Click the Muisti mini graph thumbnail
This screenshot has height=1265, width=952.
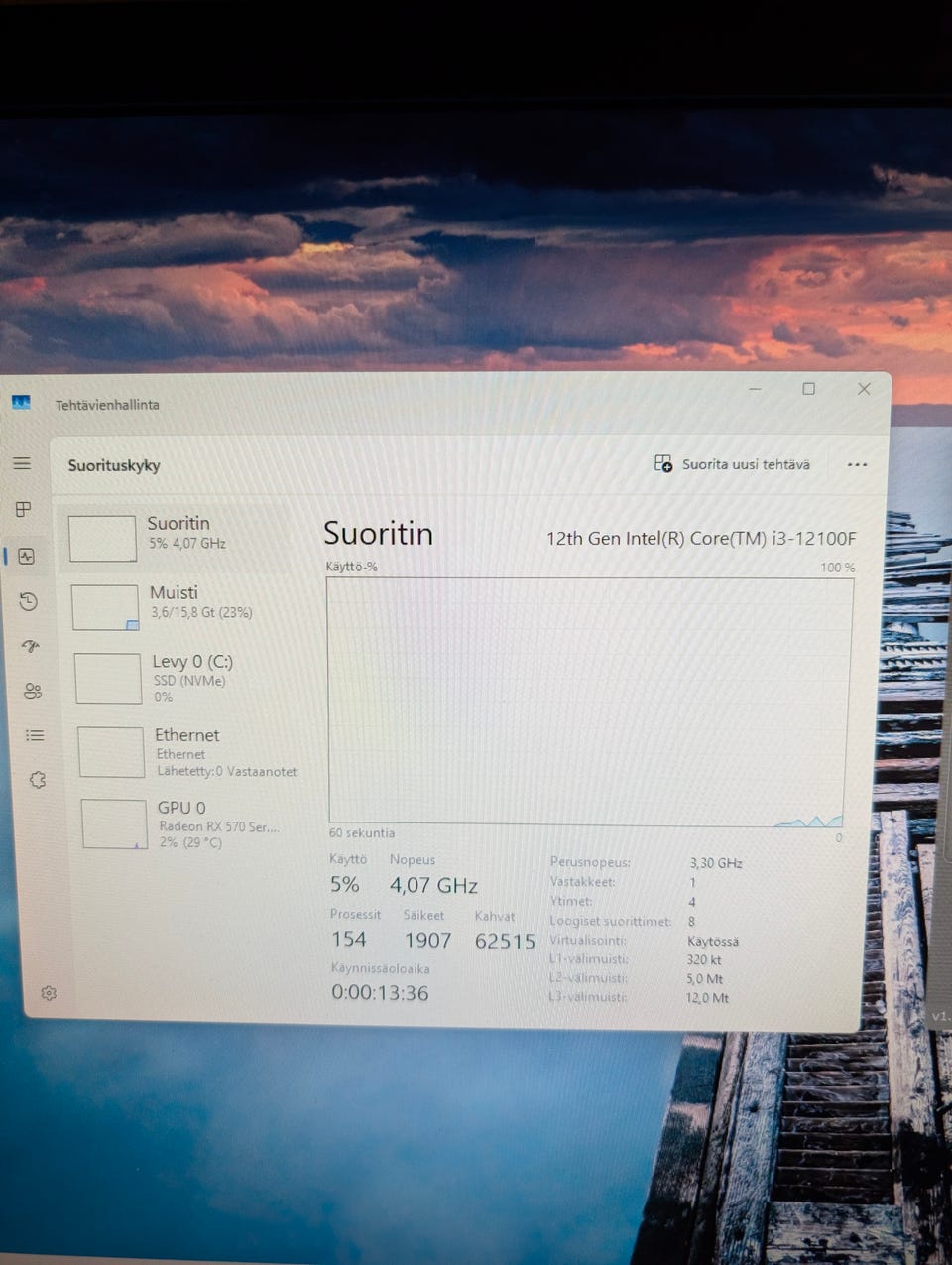[x=105, y=607]
